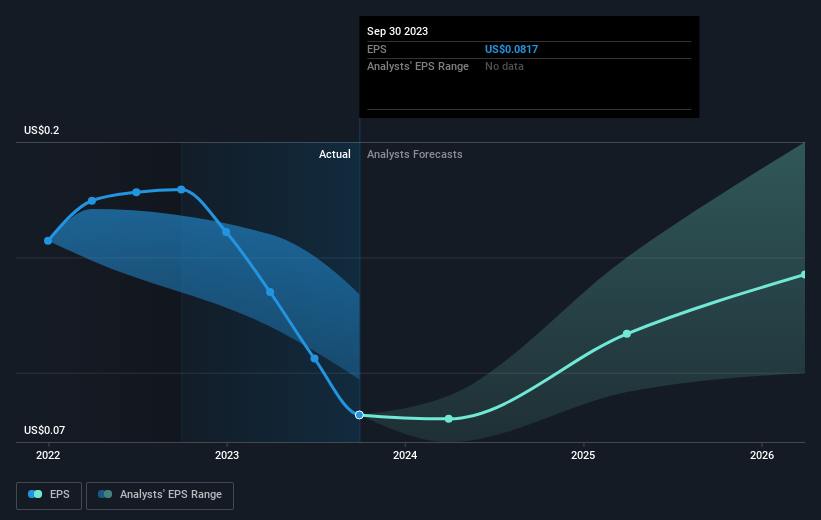The width and height of the screenshot is (821, 520).
Task: Click the 2024 x-axis label
Action: click(405, 455)
